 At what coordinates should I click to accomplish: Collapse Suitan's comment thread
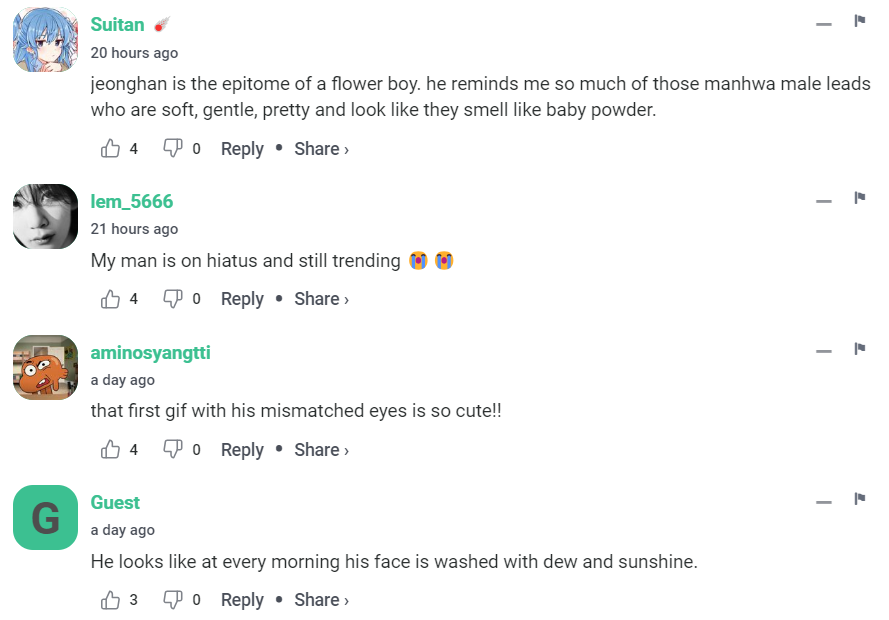pyautogui.click(x=824, y=24)
